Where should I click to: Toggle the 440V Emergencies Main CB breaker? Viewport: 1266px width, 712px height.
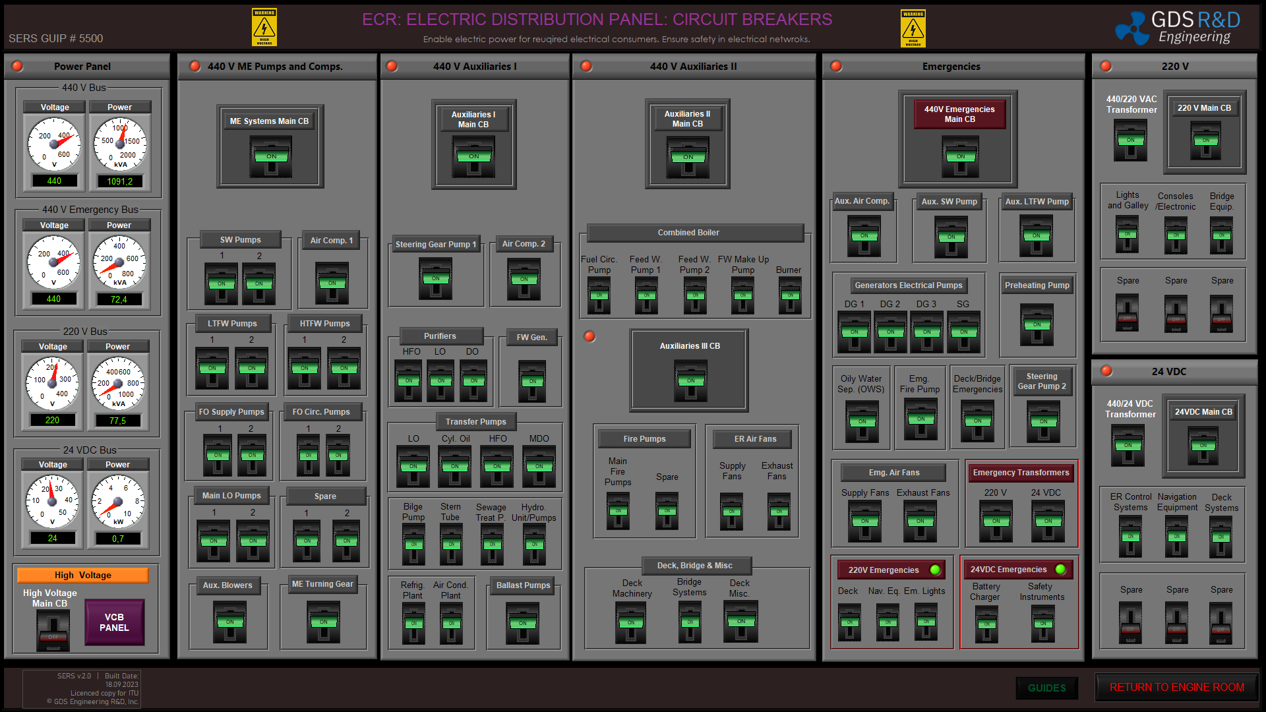[x=960, y=157]
